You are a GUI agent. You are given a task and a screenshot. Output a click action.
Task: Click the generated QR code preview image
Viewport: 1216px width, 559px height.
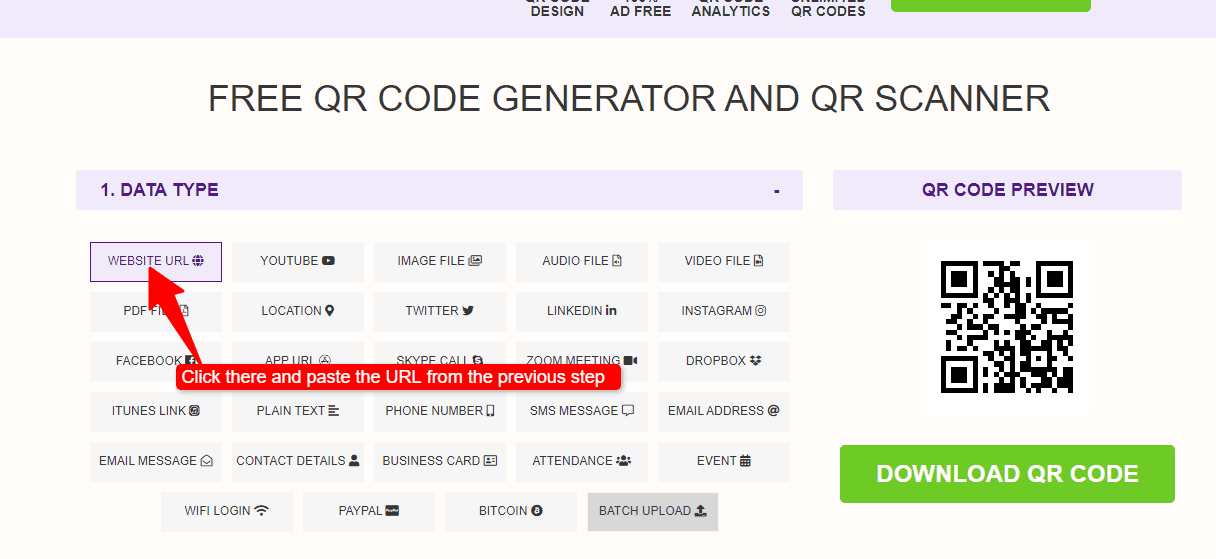tap(1007, 327)
